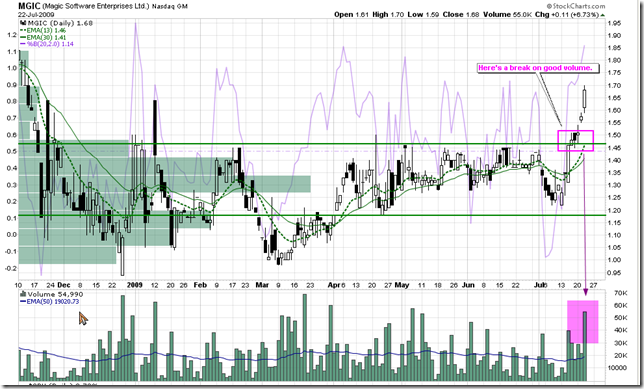Click the 1.45 value on the price axis
644x389 pixels.
click(614, 148)
